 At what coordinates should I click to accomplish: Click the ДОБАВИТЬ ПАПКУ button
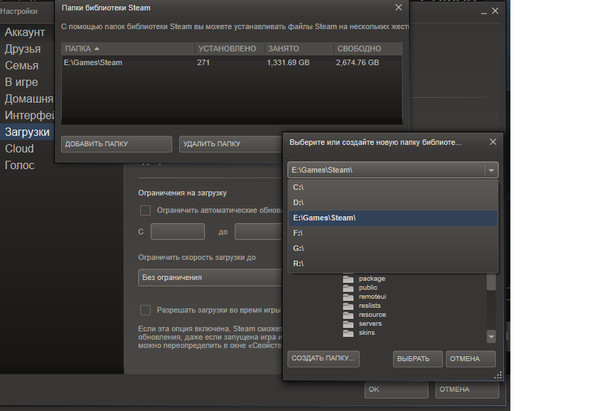coord(116,144)
